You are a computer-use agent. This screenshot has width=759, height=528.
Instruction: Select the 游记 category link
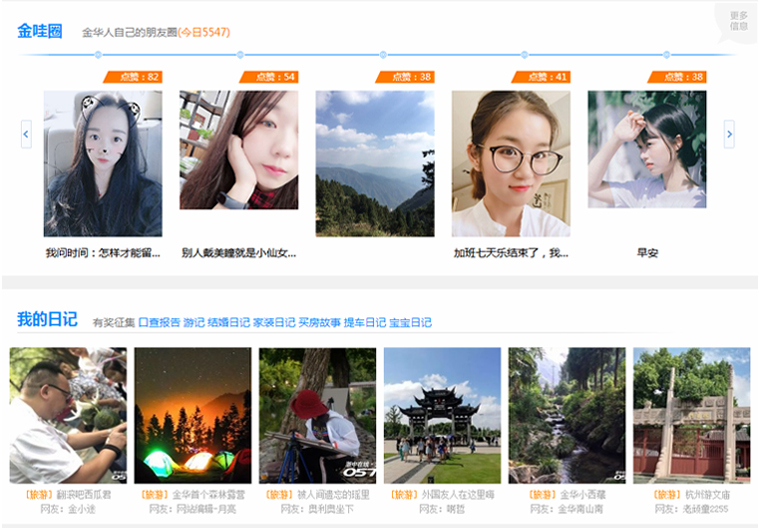[193, 323]
